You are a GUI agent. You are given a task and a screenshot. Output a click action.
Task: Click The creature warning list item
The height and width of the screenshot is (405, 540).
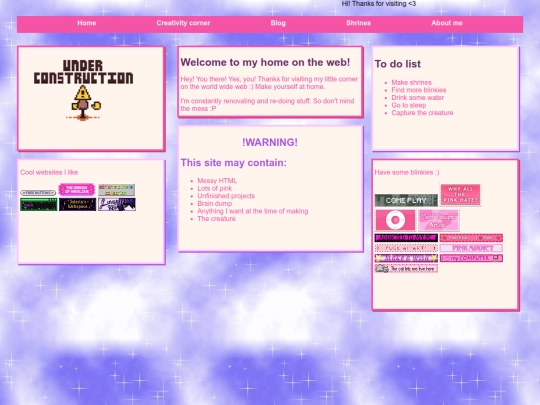216,218
